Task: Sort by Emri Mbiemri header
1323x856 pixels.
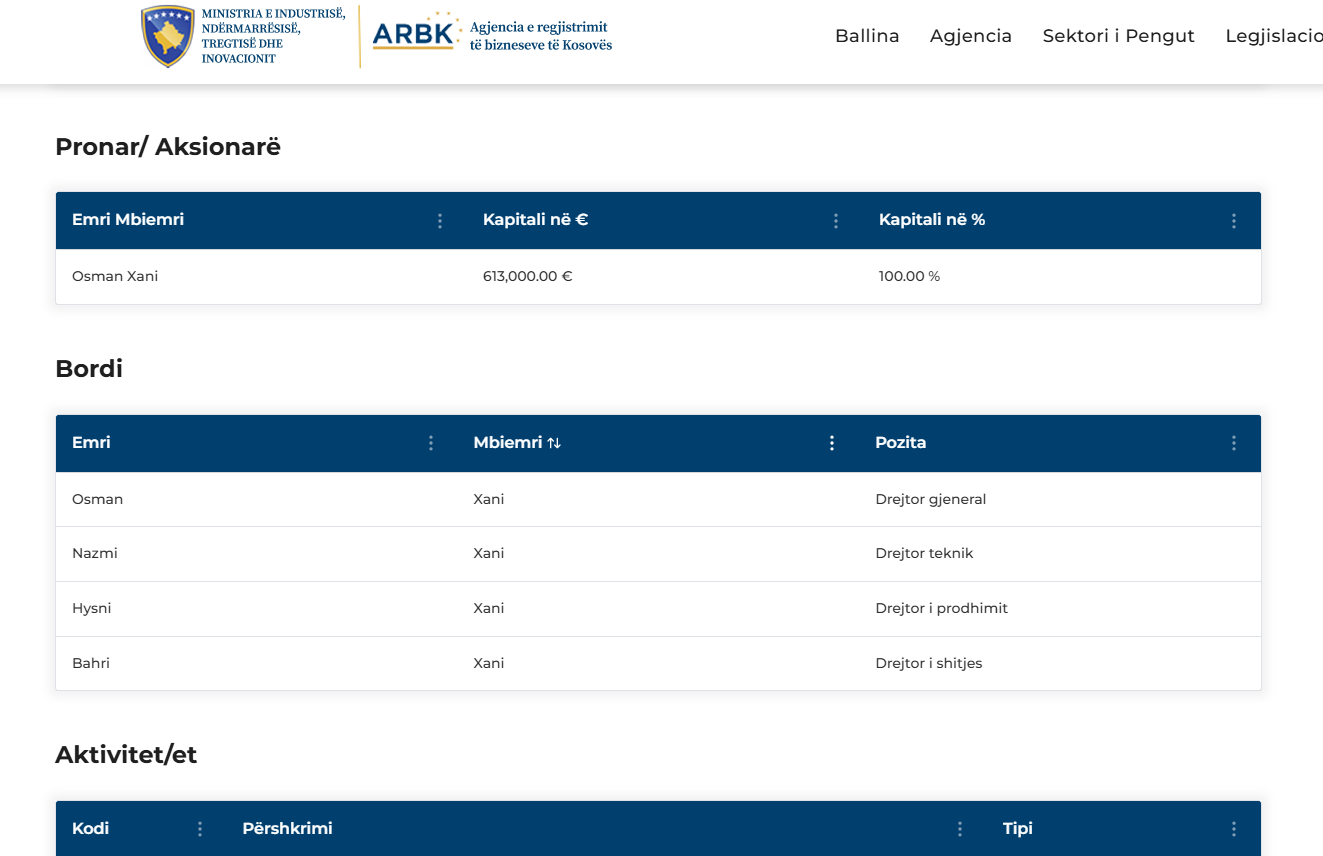Action: coord(128,220)
